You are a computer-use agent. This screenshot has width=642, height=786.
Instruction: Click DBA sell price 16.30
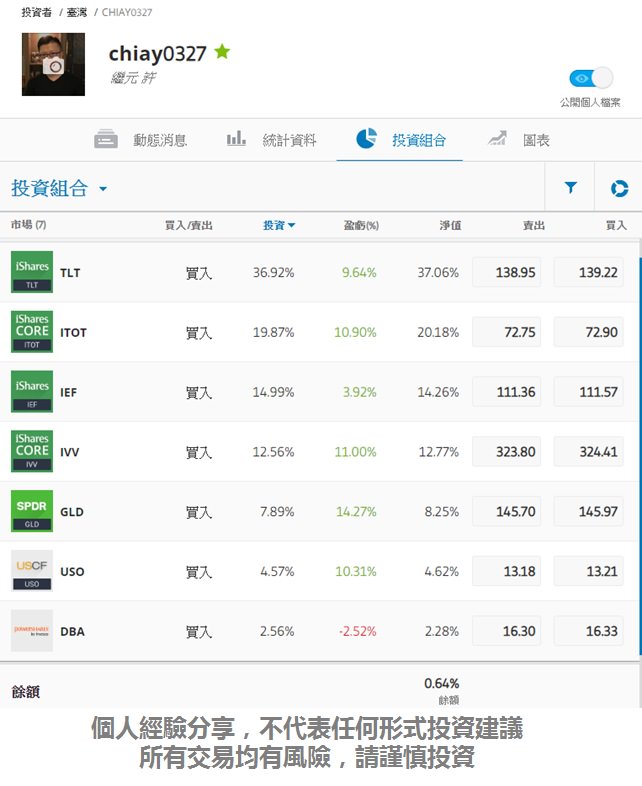[507, 631]
